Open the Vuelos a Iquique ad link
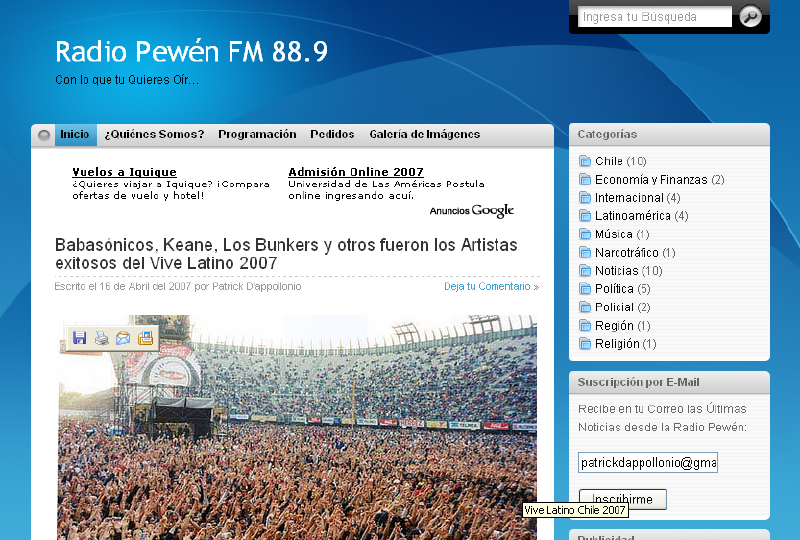 tap(124, 172)
